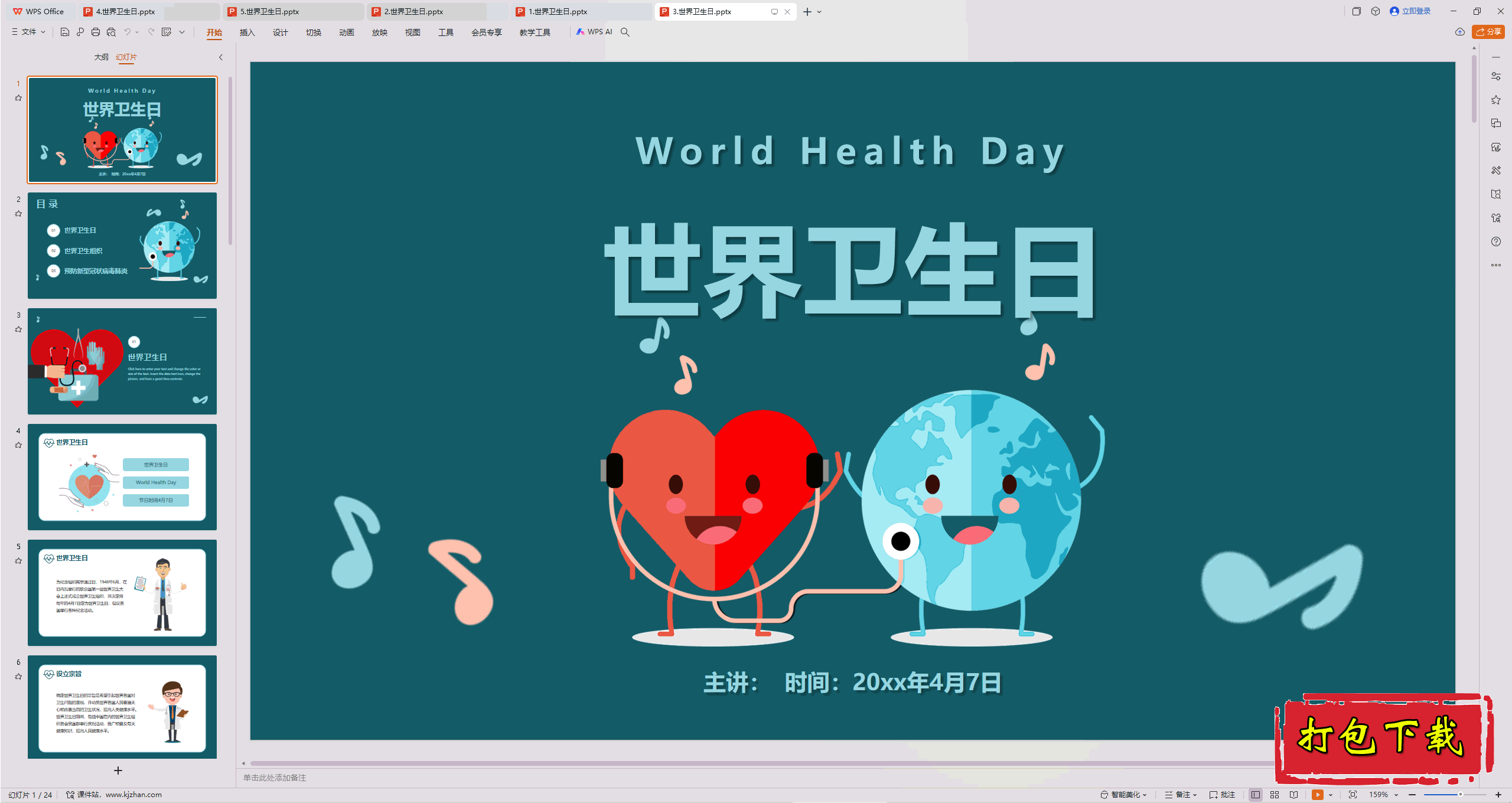
Task: Toggle star mark for slide 1
Action: click(18, 98)
